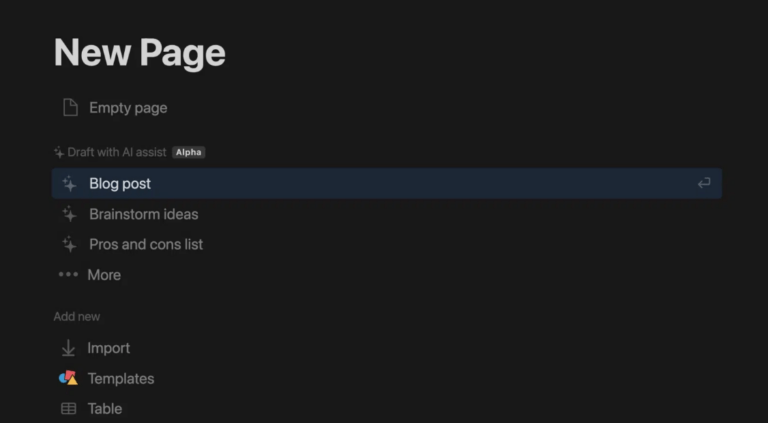Click the colorful Templates shapes icon
This screenshot has width=768, height=423.
pyautogui.click(x=68, y=378)
